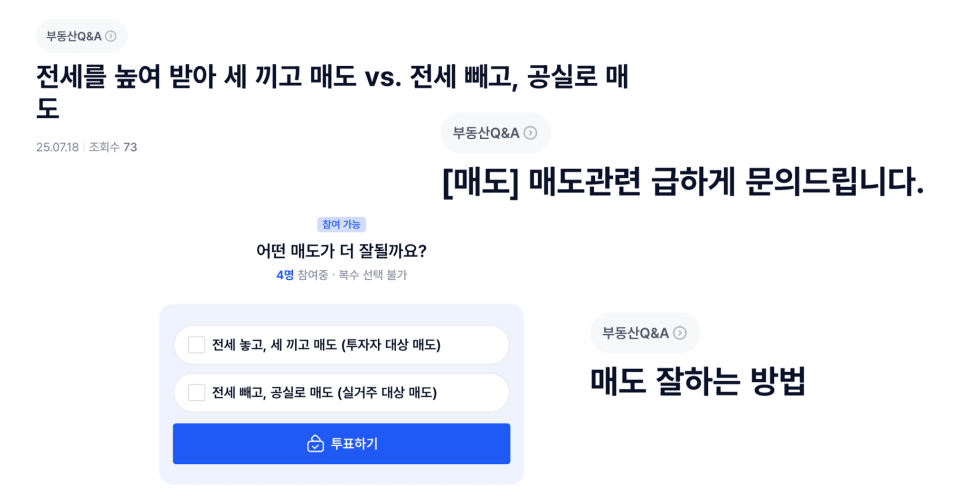Select the 부동산Q&A tag label above the [매도] 매도관련 title
The width and height of the screenshot is (953, 501).
pyautogui.click(x=486, y=133)
